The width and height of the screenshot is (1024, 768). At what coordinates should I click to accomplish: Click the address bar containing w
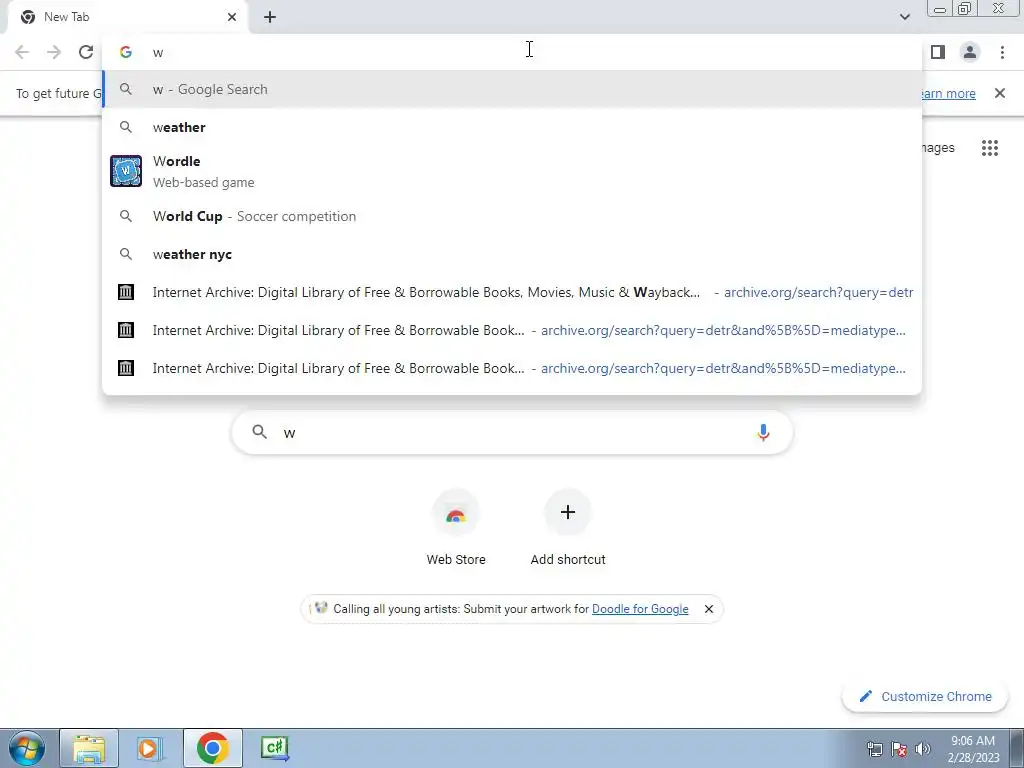point(512,52)
